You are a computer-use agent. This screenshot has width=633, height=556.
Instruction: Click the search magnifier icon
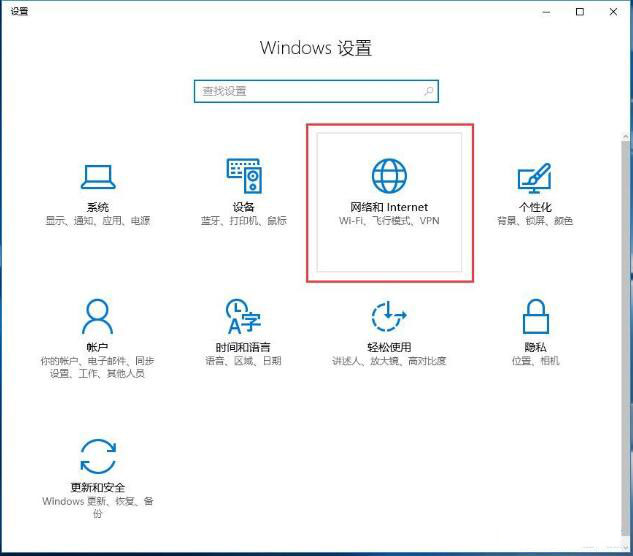[x=429, y=91]
